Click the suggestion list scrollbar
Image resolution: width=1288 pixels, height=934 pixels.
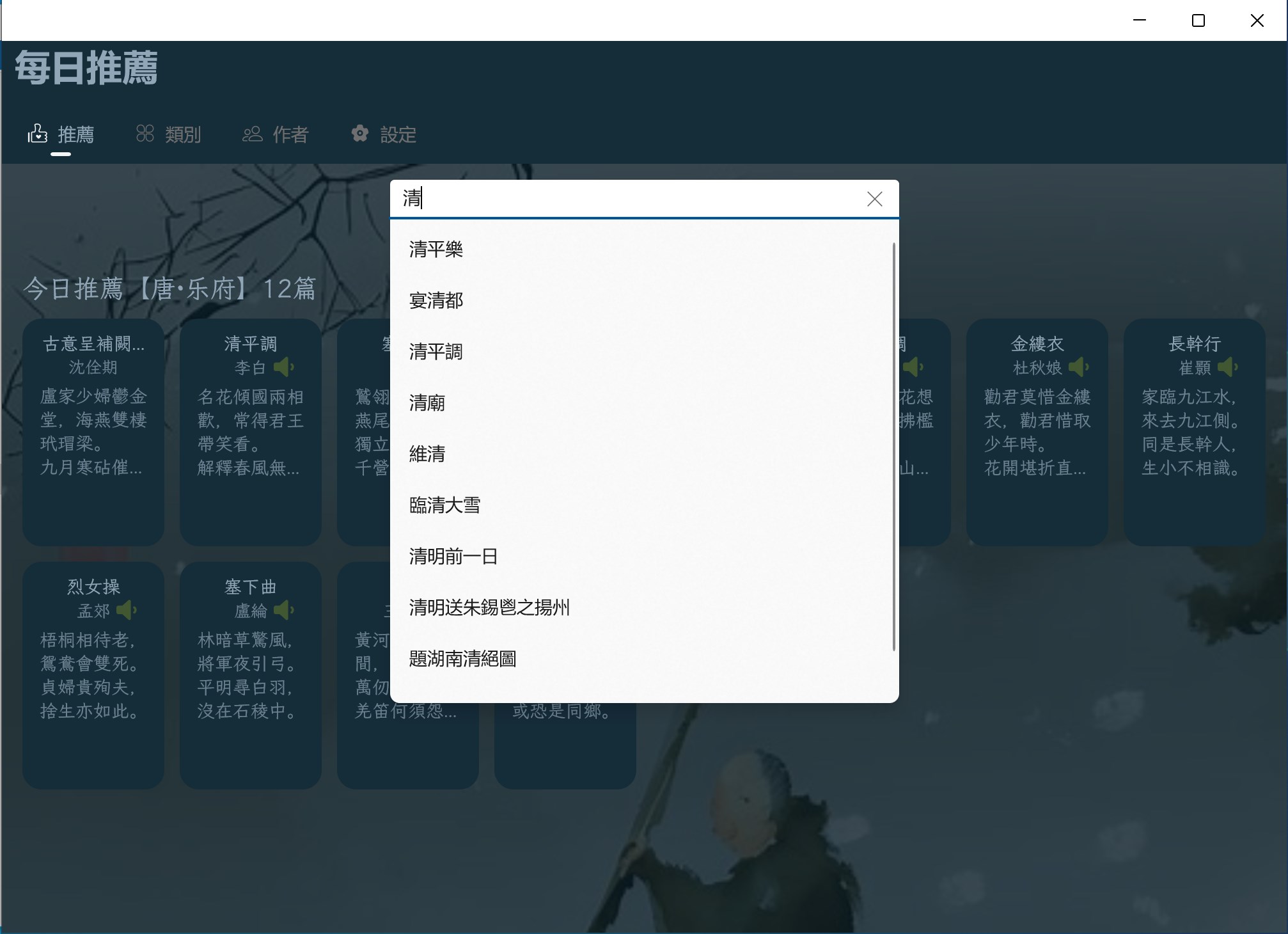click(893, 448)
